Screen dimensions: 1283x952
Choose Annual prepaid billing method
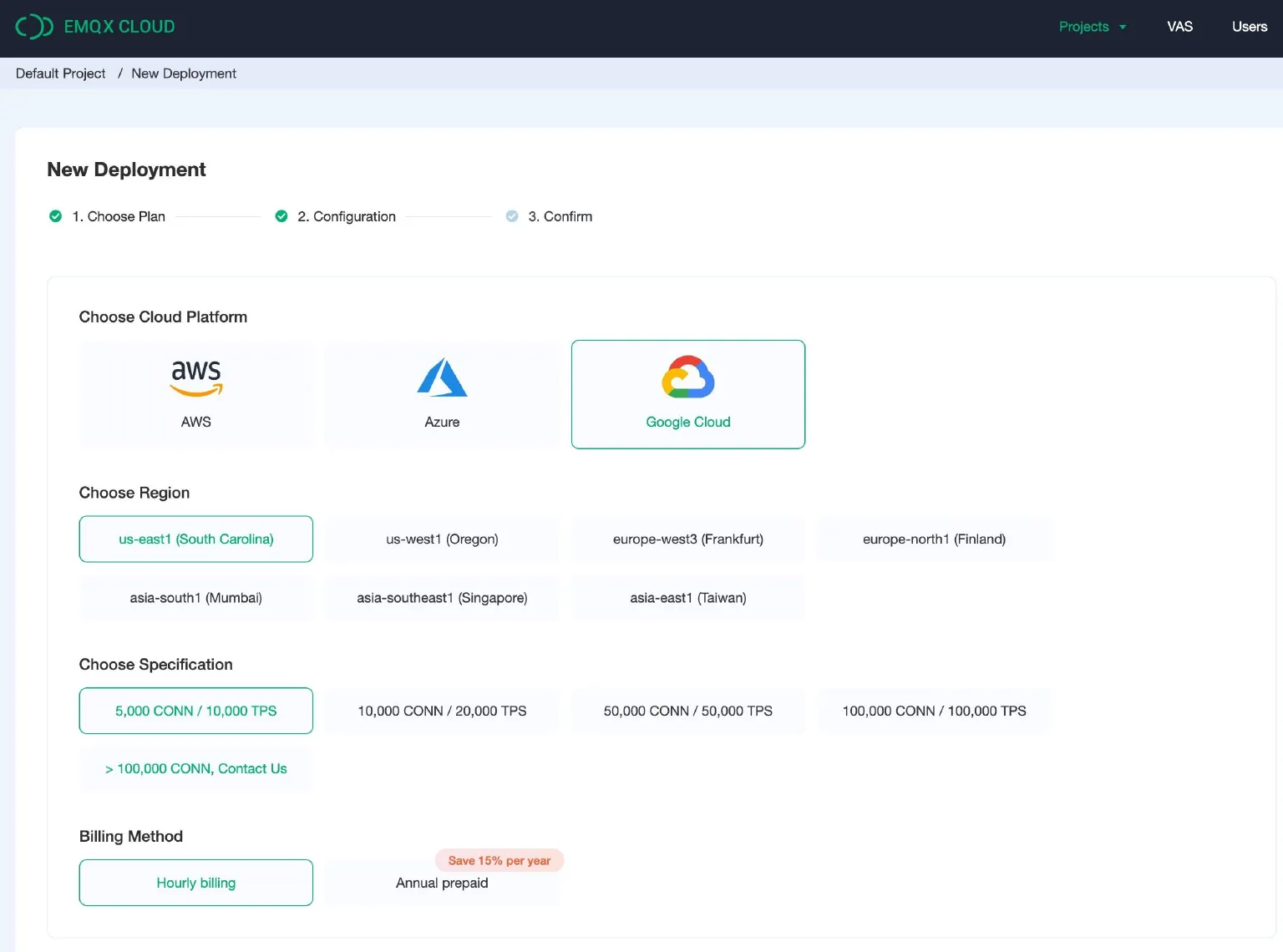(442, 883)
